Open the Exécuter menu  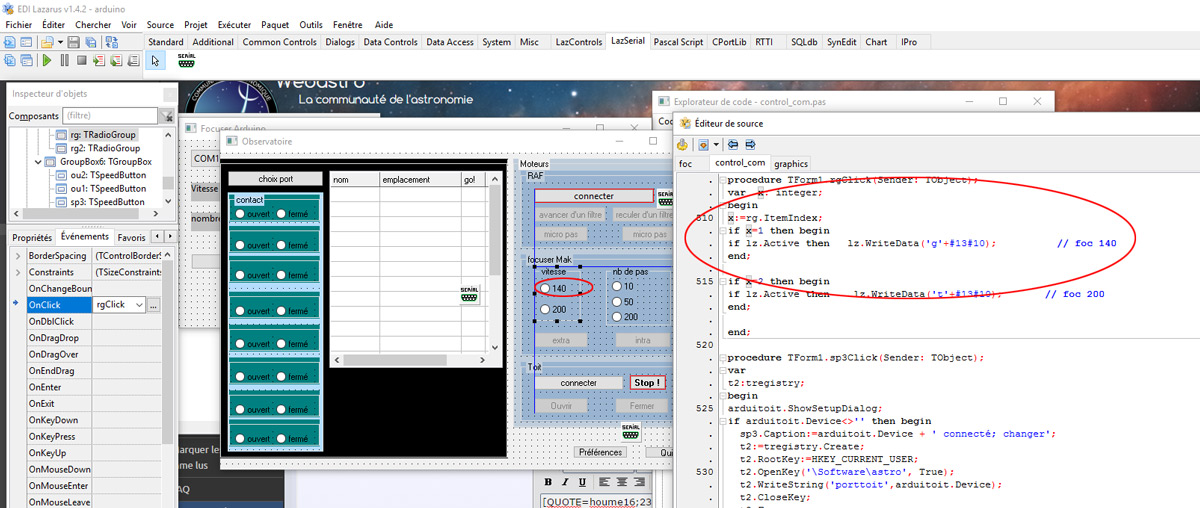tap(234, 24)
